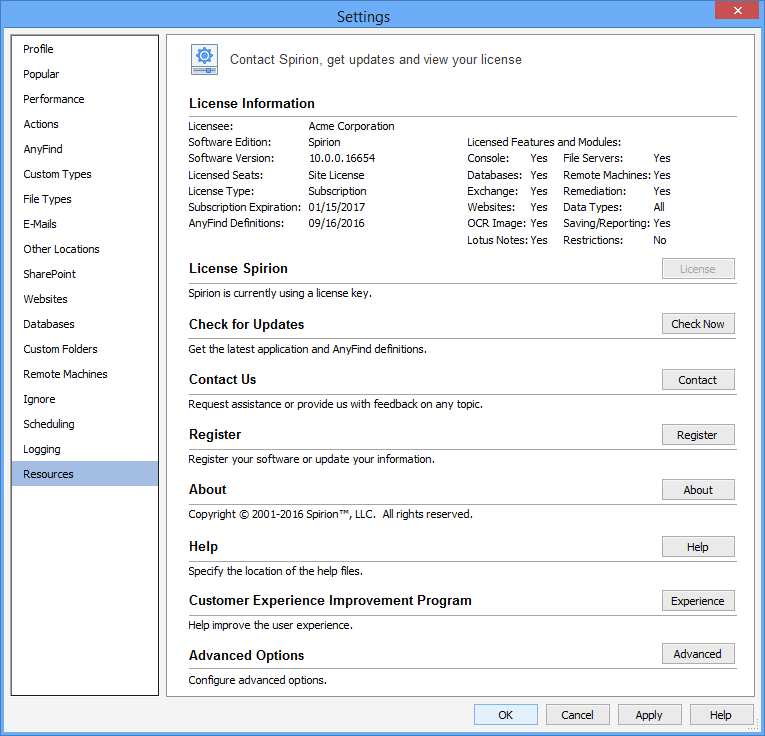Click the Experience program button
The width and height of the screenshot is (765, 736).
point(698,601)
